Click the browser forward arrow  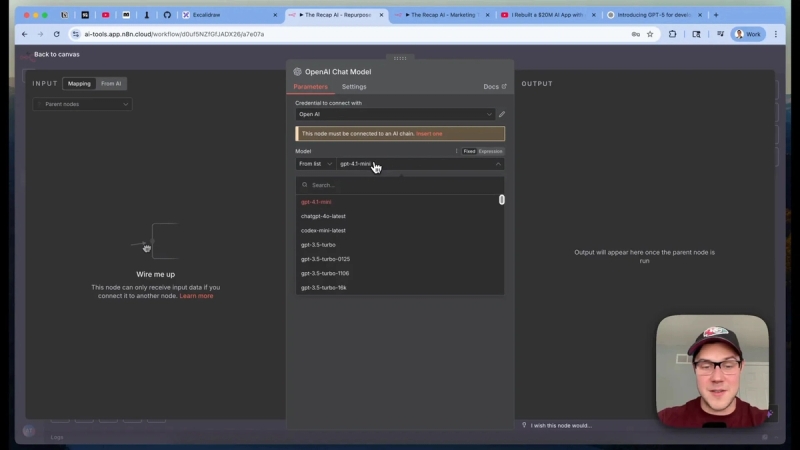coord(40,34)
